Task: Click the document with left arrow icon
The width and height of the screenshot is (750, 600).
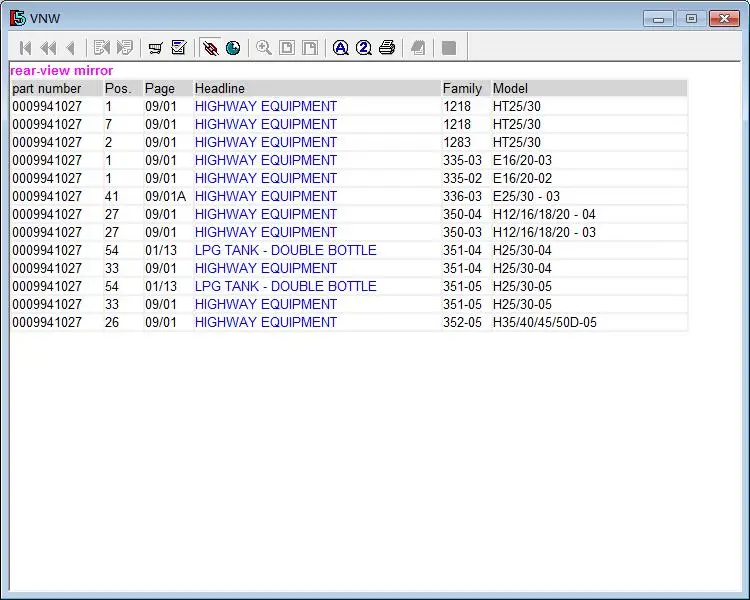Action: [102, 48]
